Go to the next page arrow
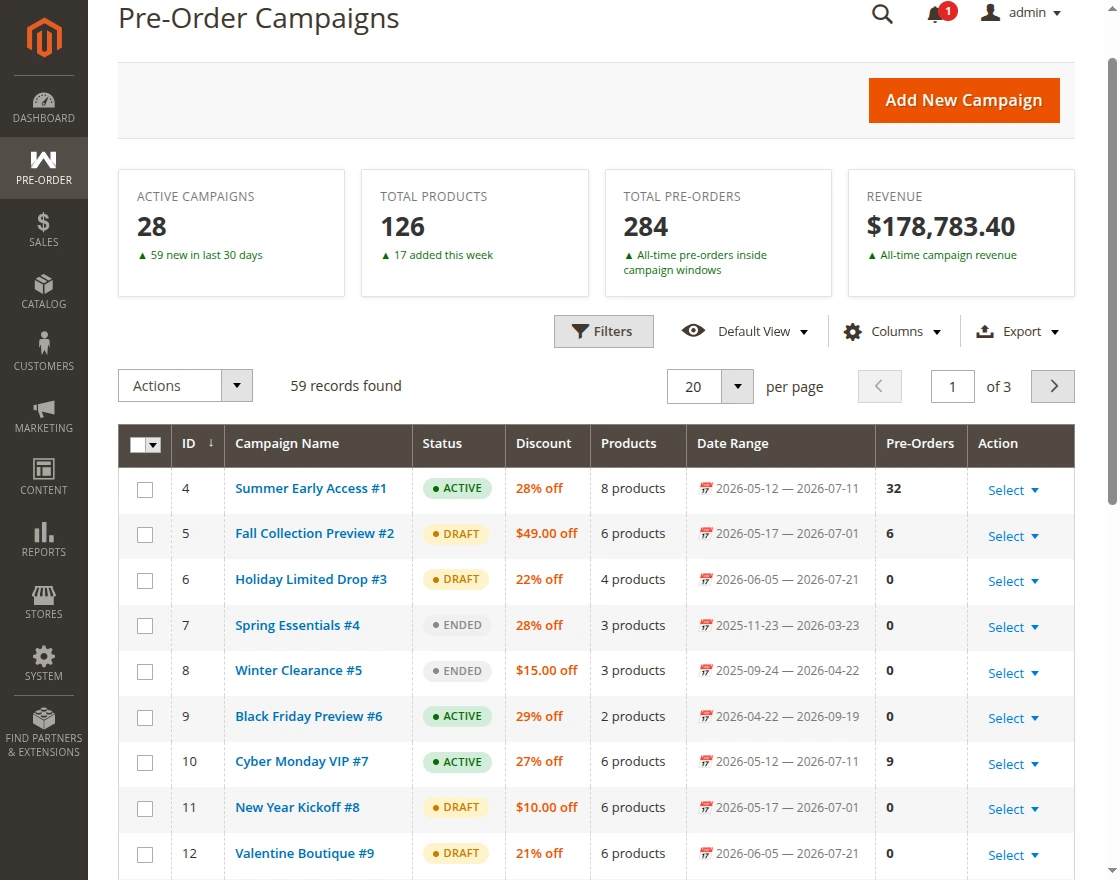Viewport: 1120px width, 880px height. [x=1053, y=386]
